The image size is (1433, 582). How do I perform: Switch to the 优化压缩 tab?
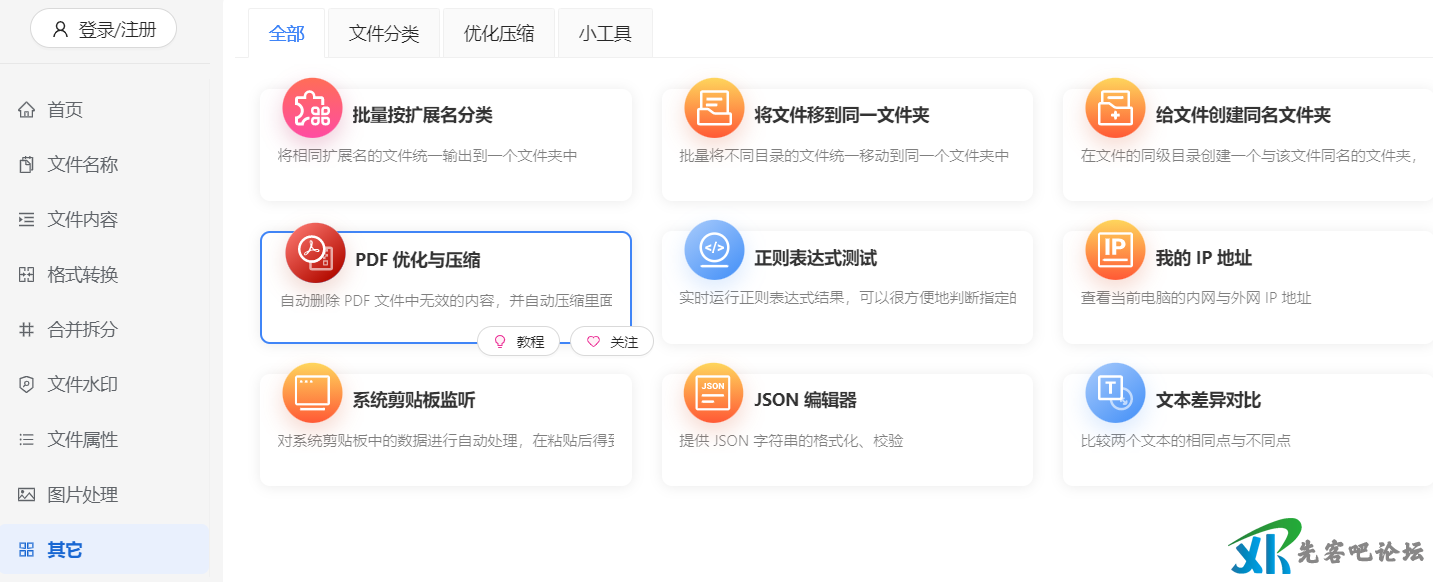point(499,34)
